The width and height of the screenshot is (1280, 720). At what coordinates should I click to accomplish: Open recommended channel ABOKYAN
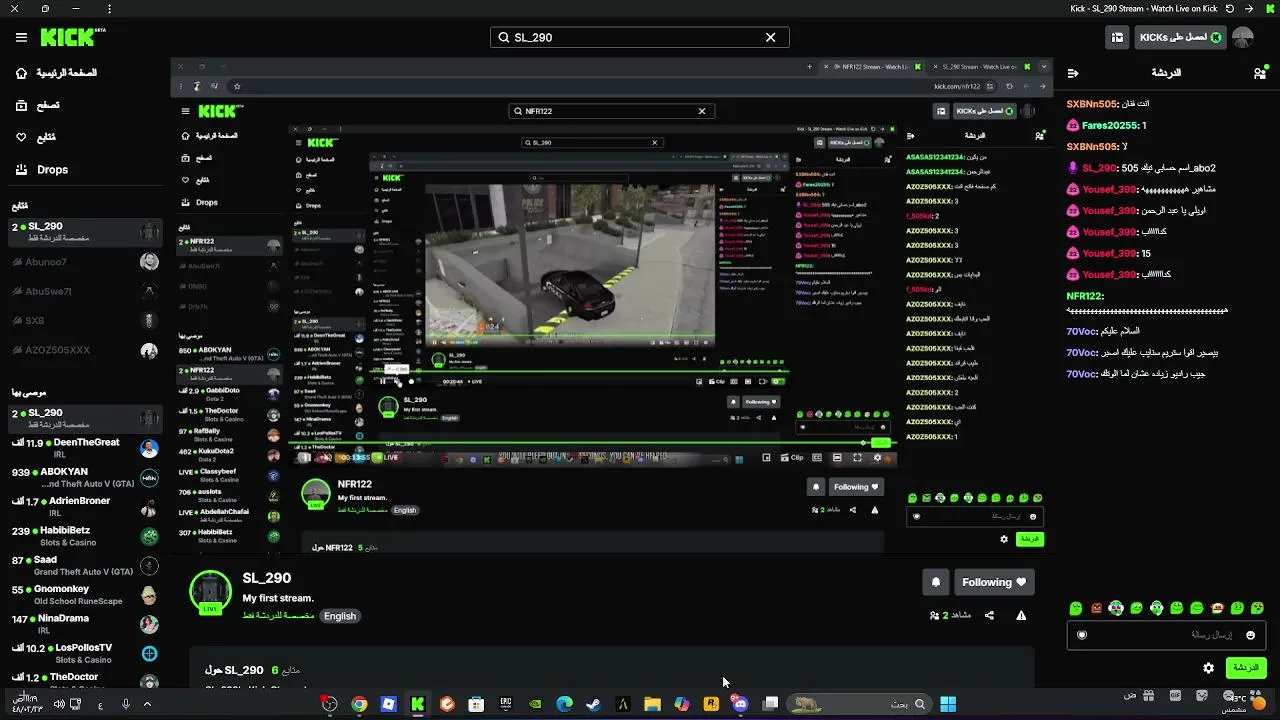point(85,477)
